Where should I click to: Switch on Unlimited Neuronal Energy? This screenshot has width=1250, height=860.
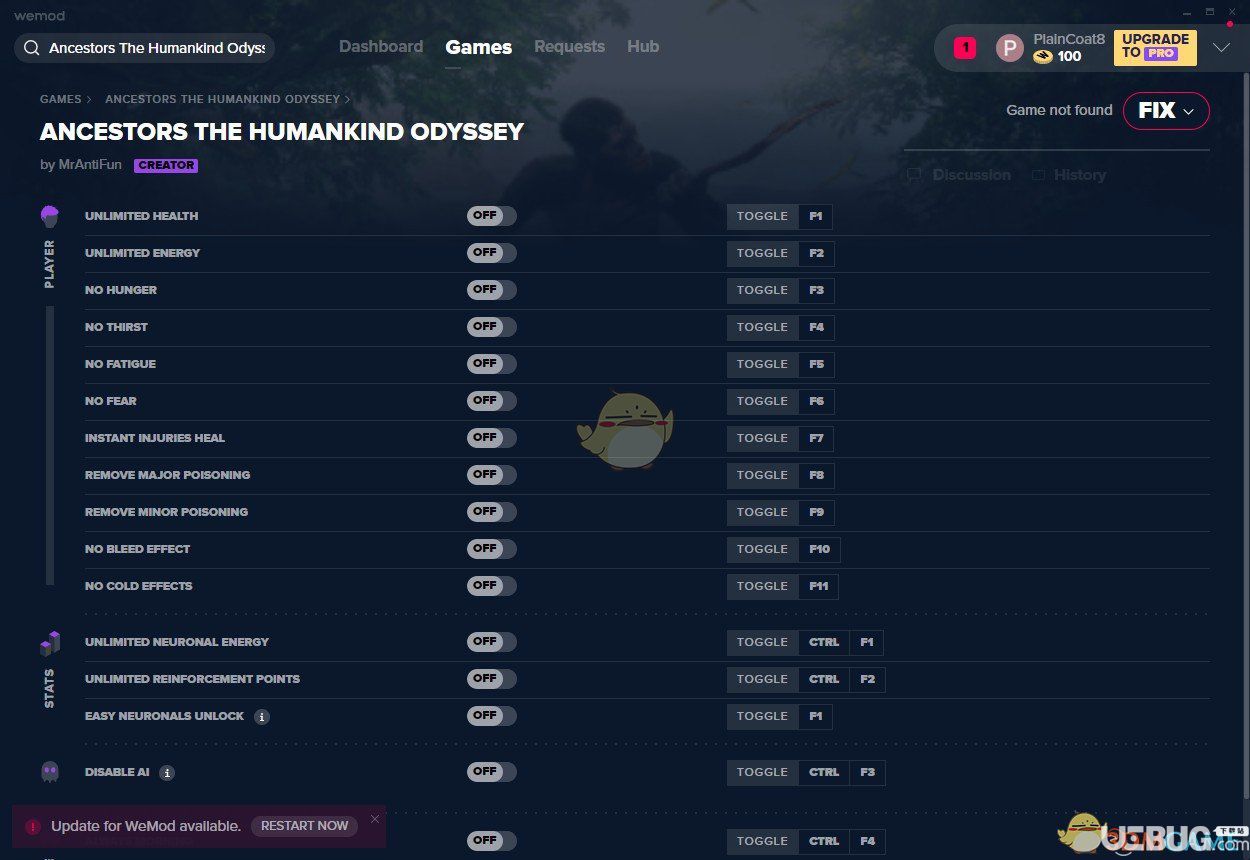coord(491,642)
